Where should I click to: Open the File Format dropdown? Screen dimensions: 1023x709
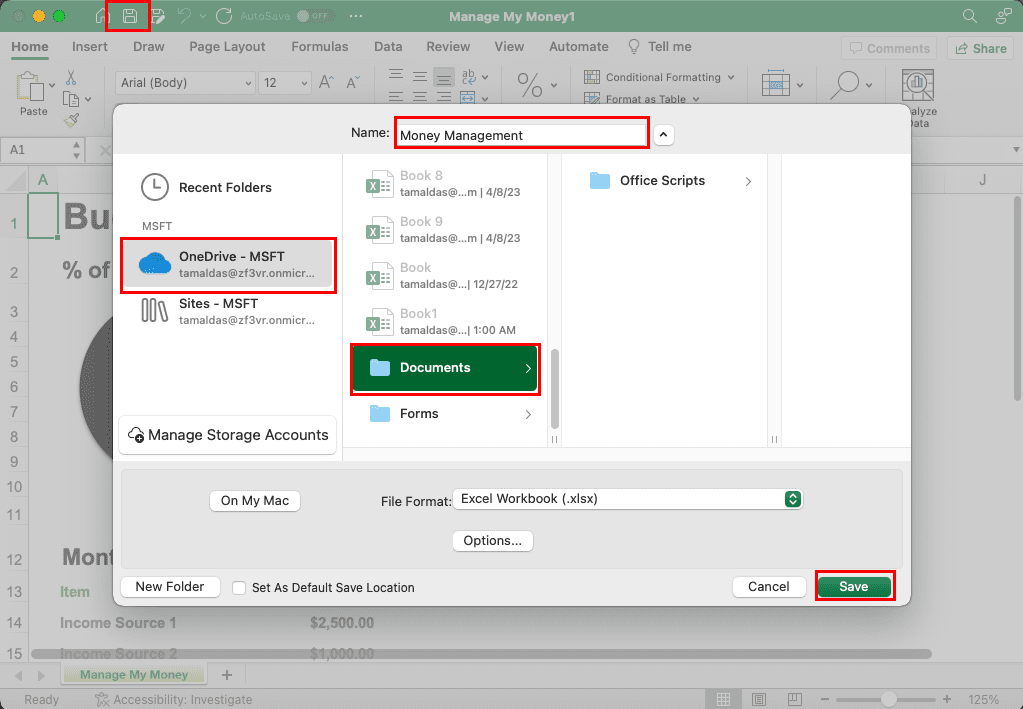point(792,499)
